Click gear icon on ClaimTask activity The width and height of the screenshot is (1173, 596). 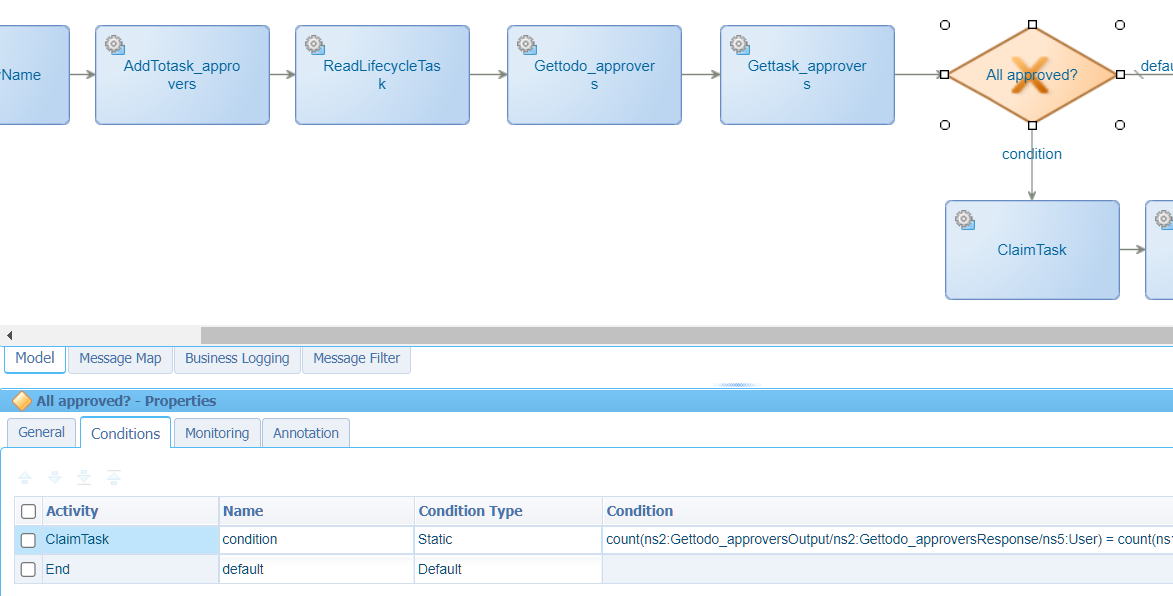[964, 220]
